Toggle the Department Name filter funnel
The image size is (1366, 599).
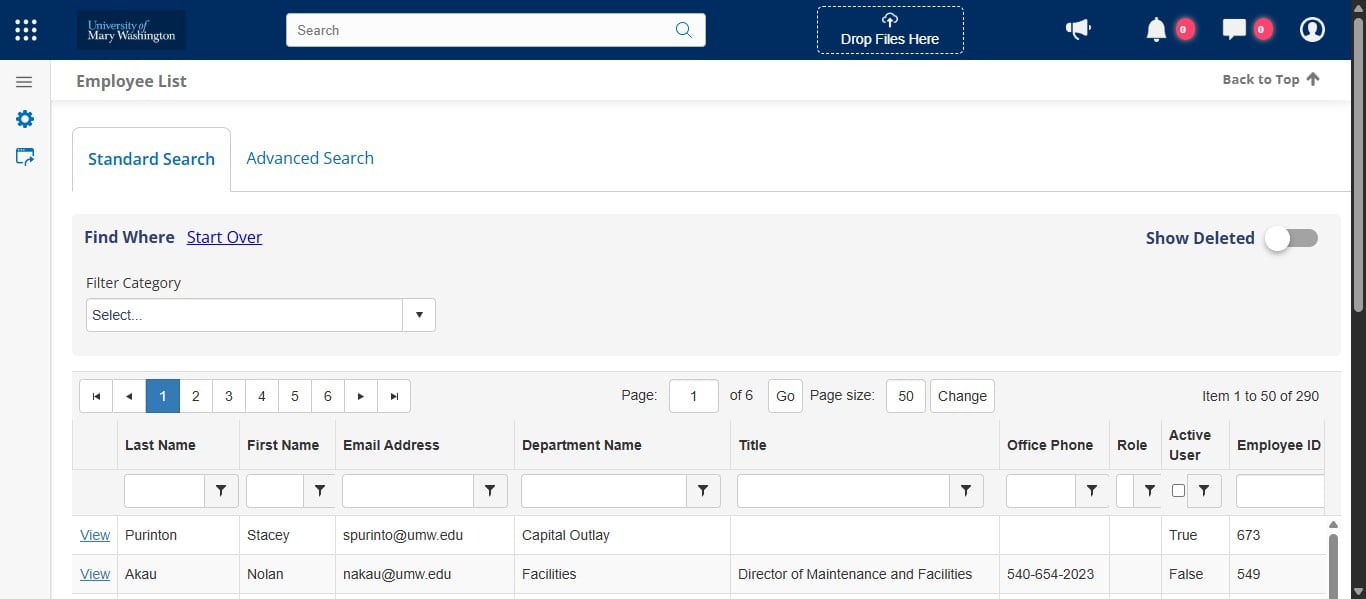[703, 490]
